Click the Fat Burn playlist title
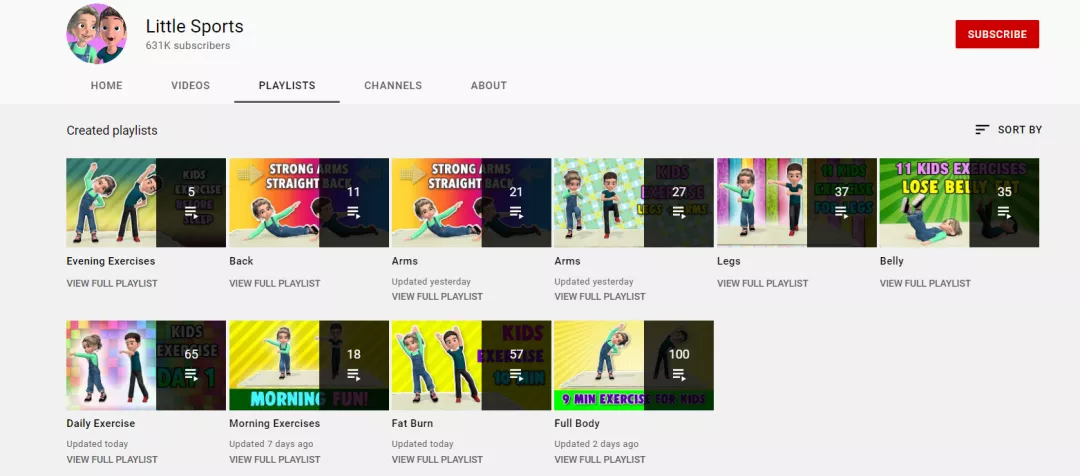Screen dimensions: 1080x476 pos(412,424)
